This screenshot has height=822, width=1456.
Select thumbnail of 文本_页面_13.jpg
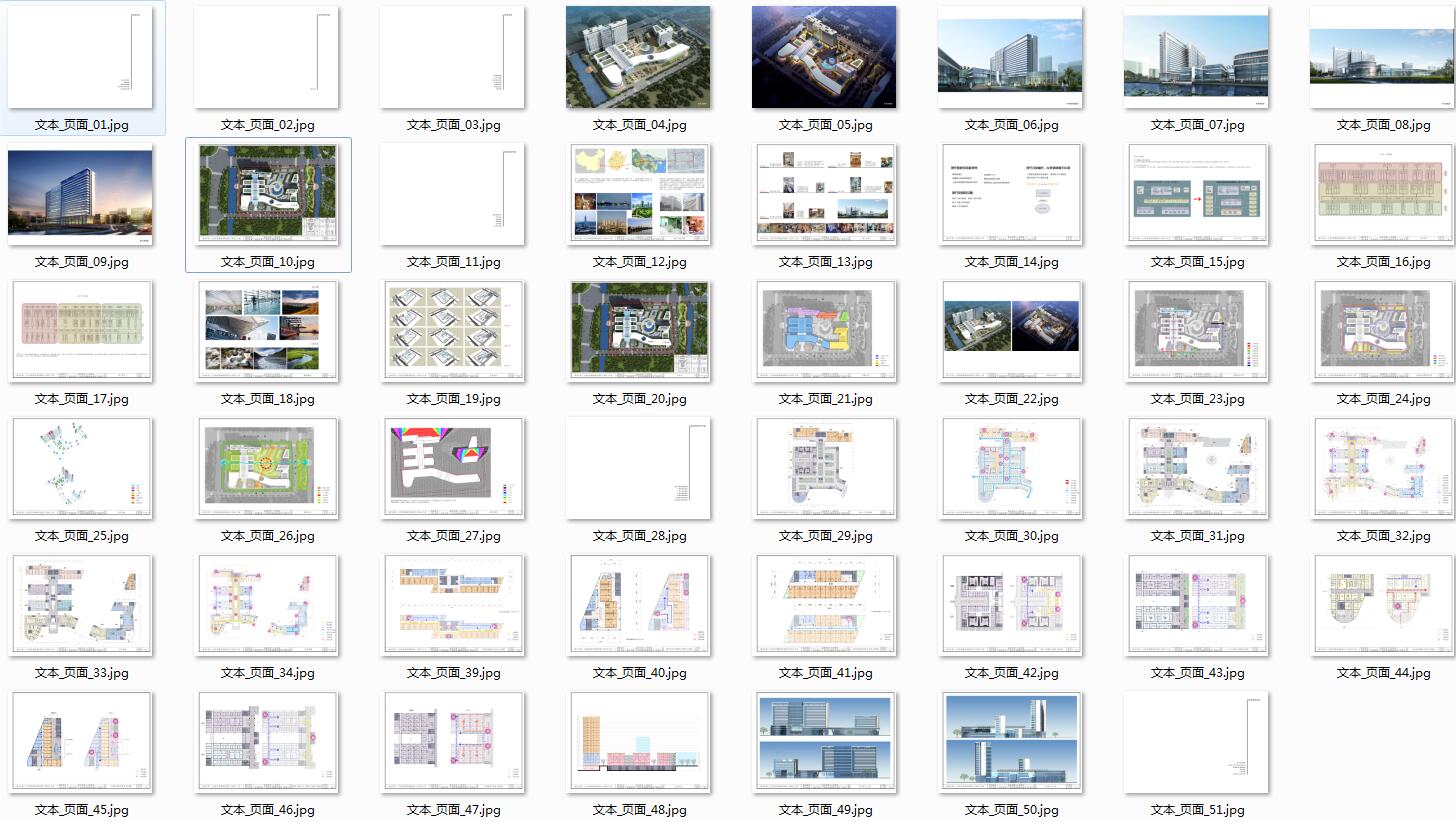point(824,195)
